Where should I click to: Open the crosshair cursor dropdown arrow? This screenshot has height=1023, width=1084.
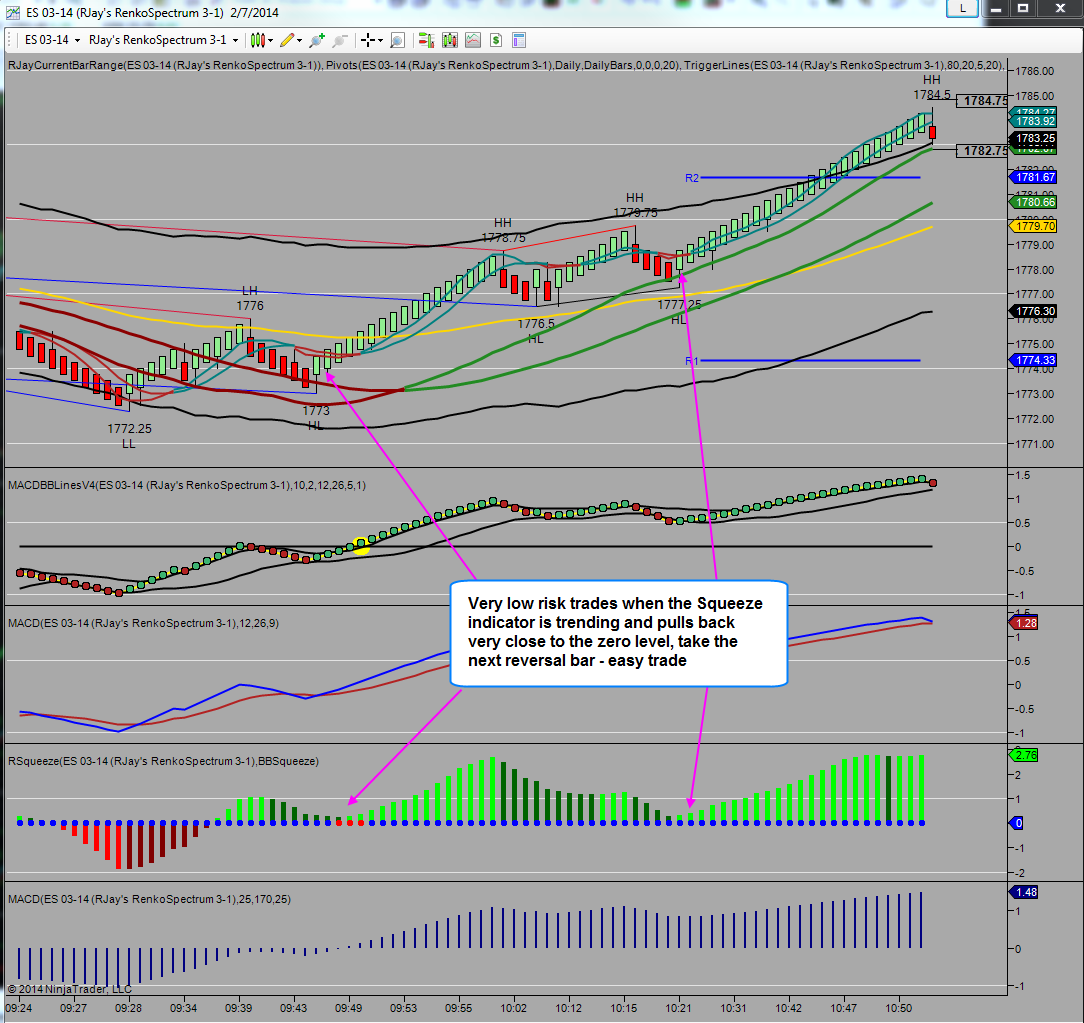coord(381,40)
